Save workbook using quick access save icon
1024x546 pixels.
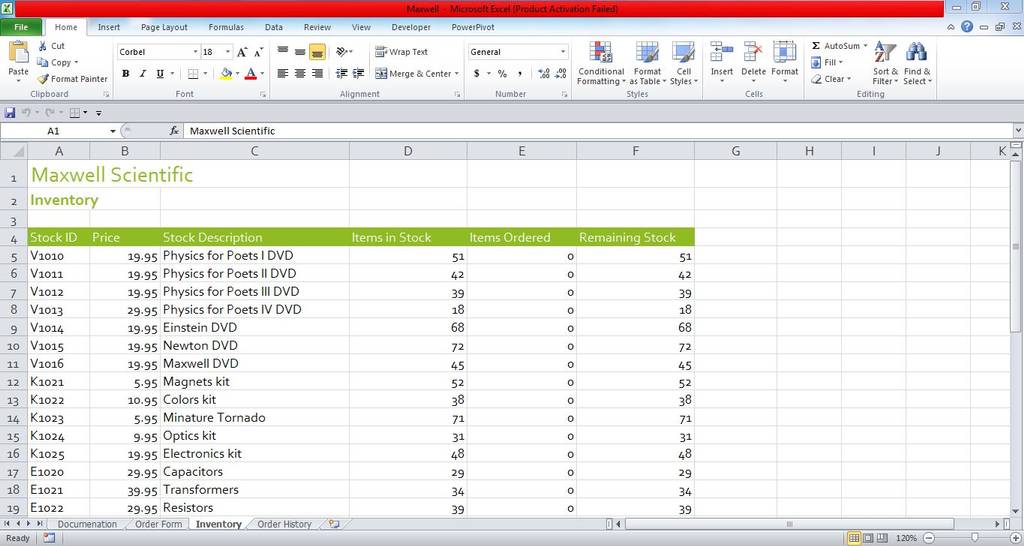(x=10, y=113)
